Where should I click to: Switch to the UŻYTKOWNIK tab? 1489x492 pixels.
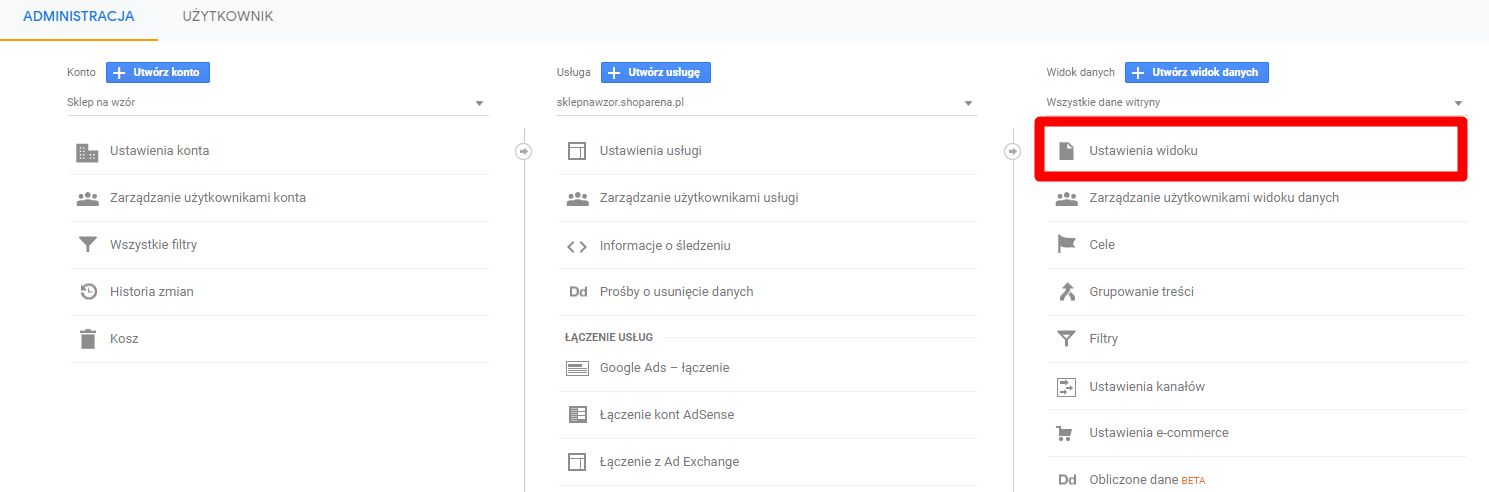(229, 17)
